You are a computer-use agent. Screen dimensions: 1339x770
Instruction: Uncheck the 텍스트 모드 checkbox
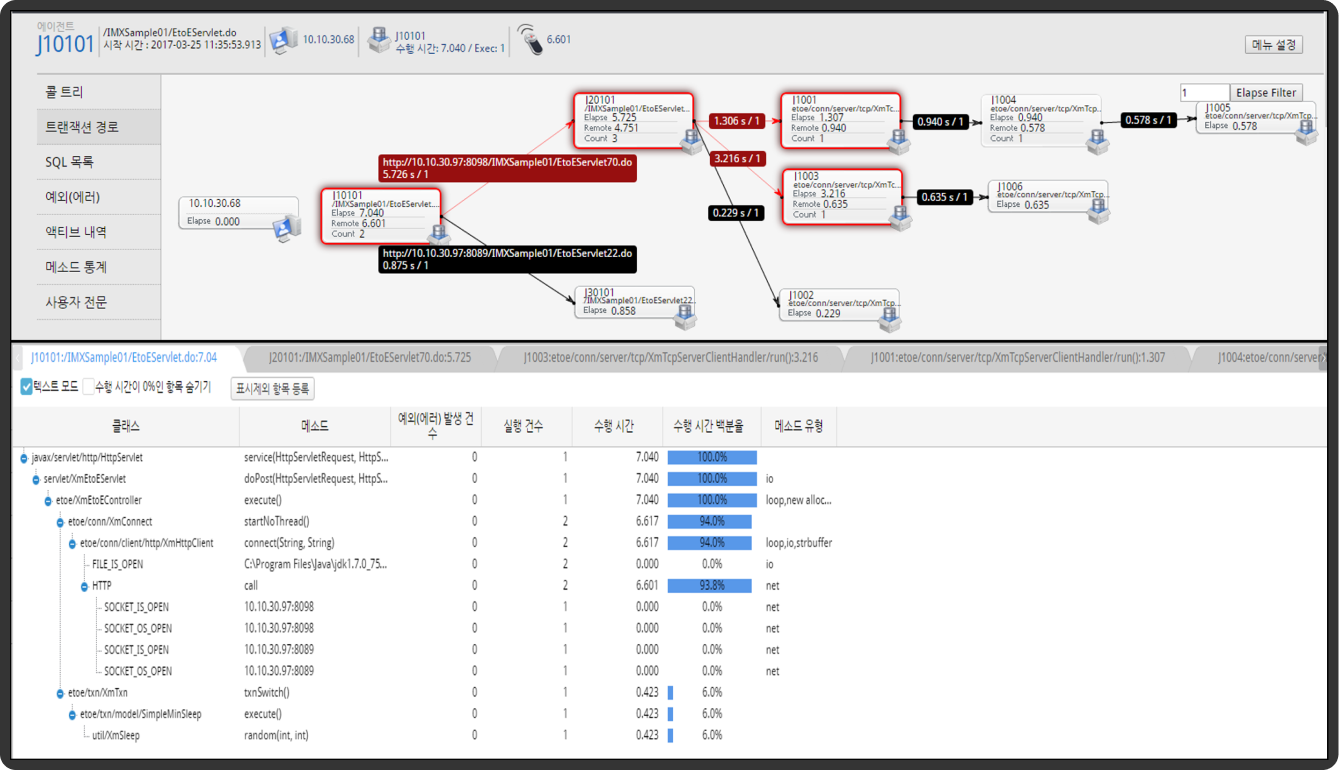tap(27, 387)
